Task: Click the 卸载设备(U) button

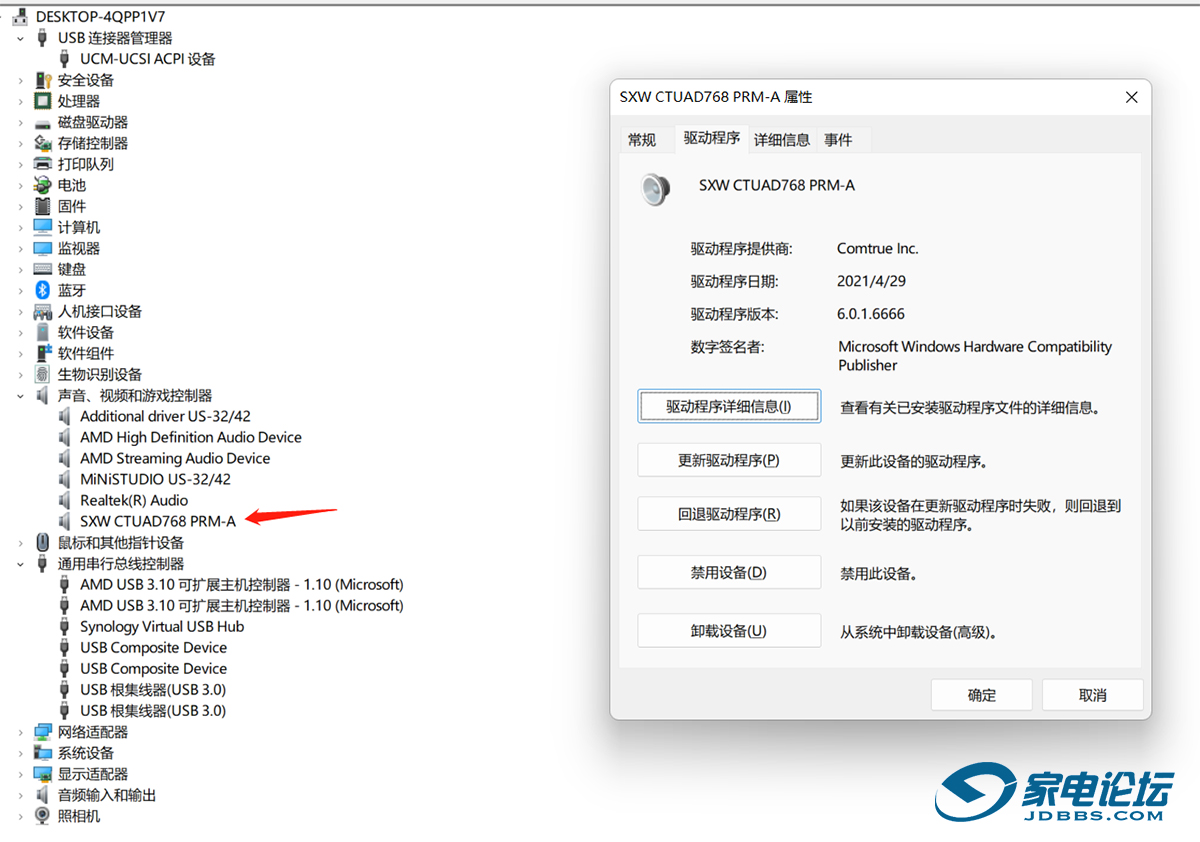Action: coord(729,631)
